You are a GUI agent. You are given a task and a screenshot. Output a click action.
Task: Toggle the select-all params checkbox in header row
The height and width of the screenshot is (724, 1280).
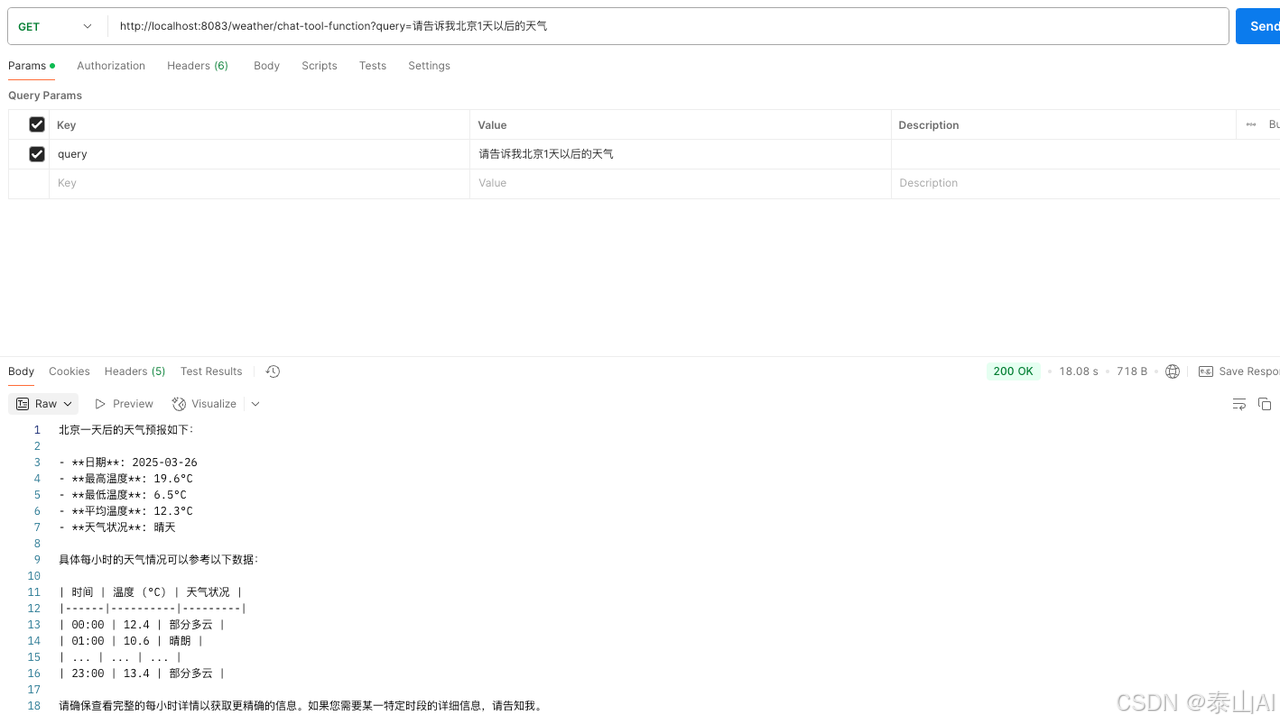[37, 125]
